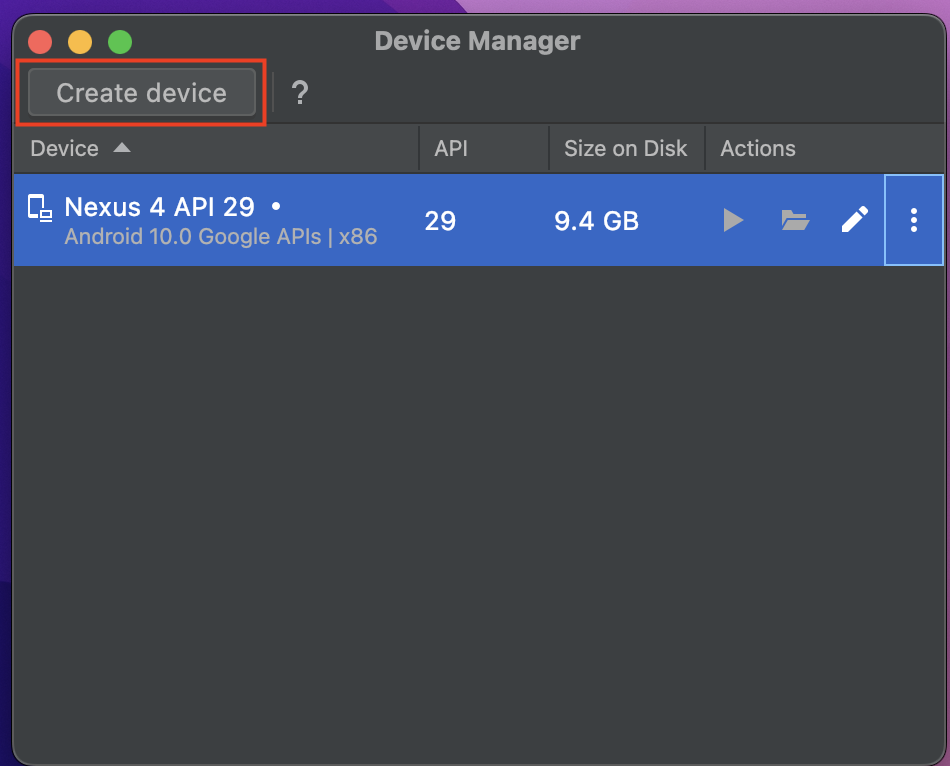950x766 pixels.
Task: Show Nexus 4 files using folder icon
Action: point(795,220)
